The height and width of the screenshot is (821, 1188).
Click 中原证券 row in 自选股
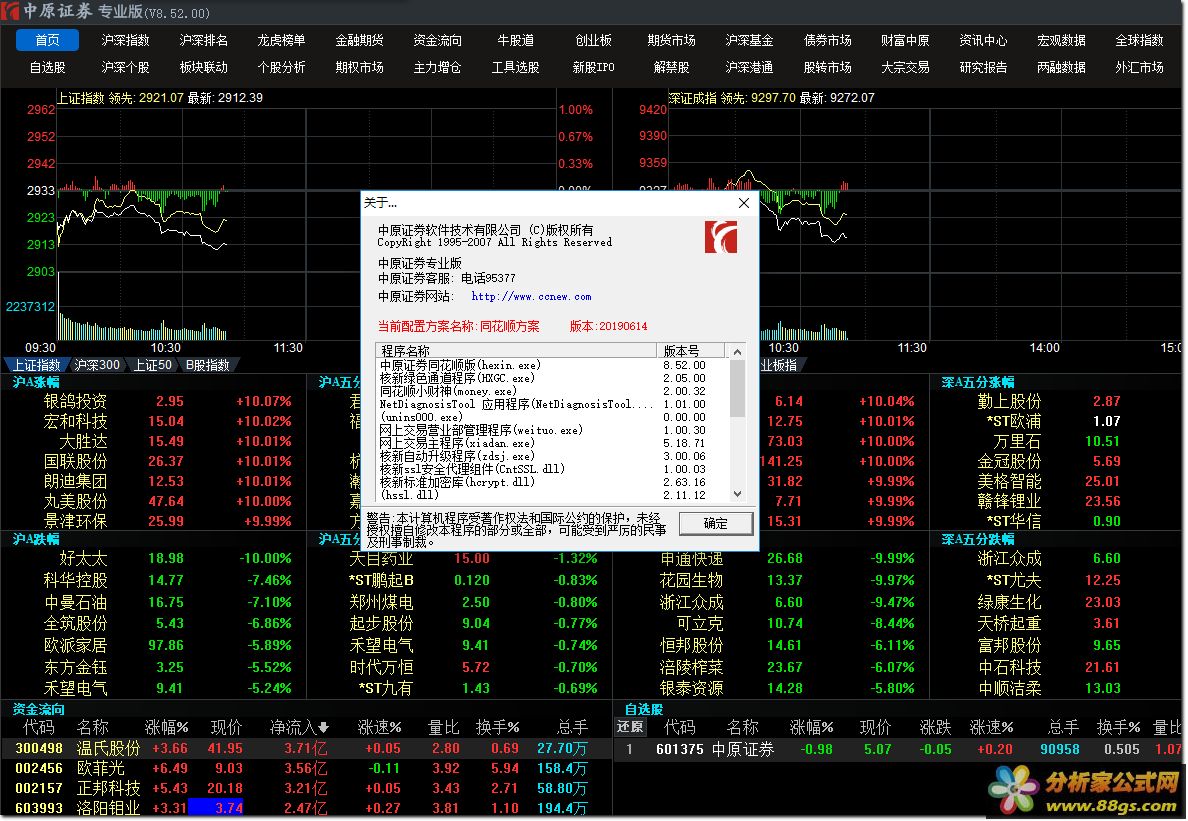click(899, 749)
